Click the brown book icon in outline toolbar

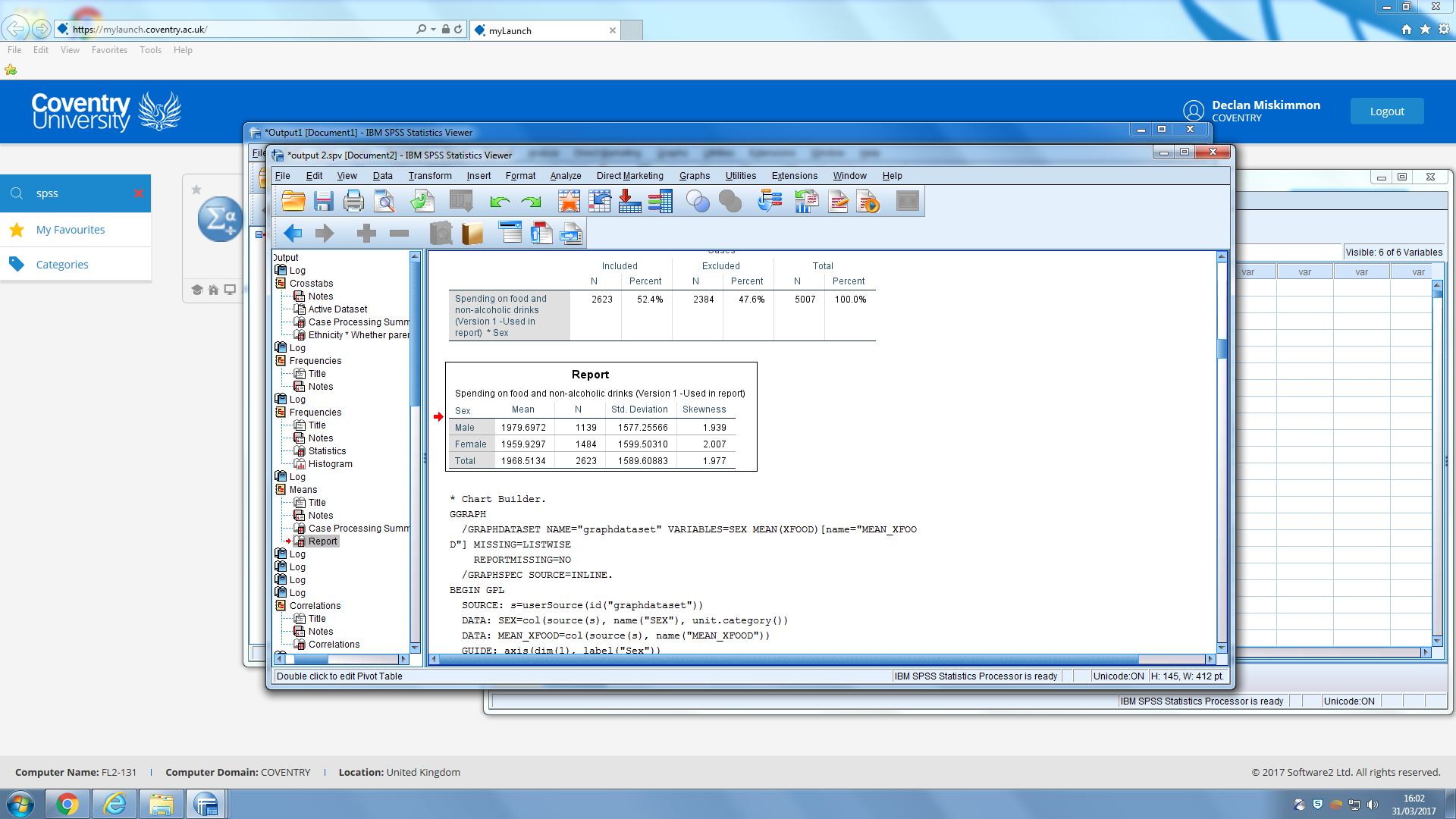coord(472,234)
